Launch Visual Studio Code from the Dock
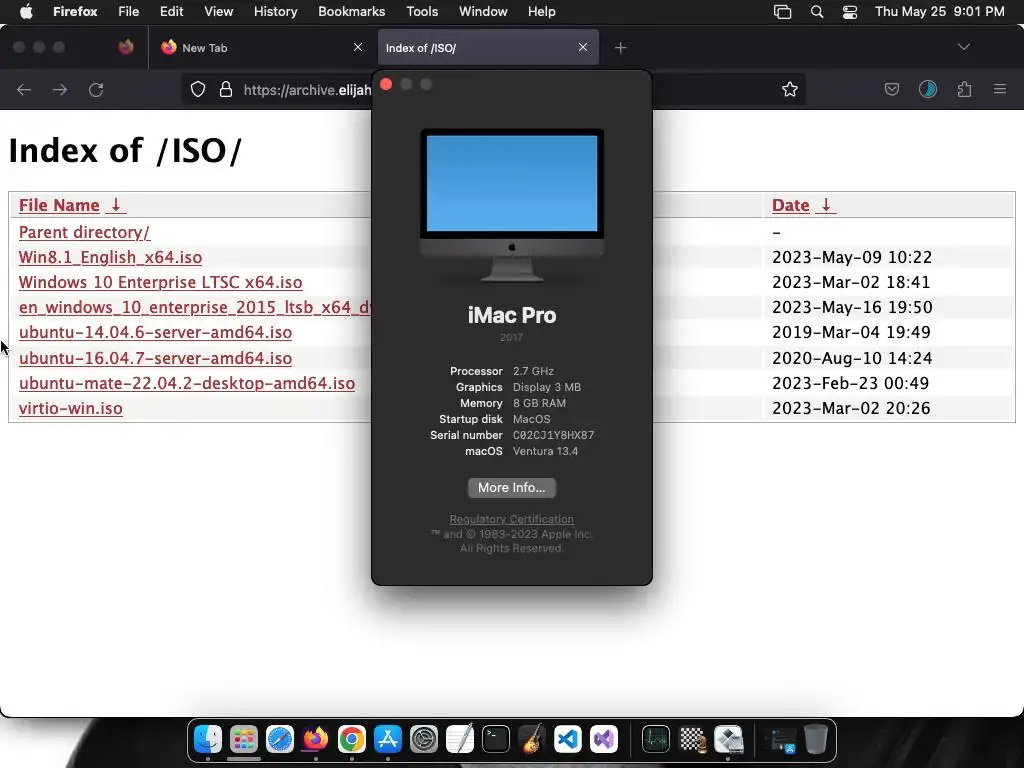This screenshot has height=768, width=1024. coord(568,739)
